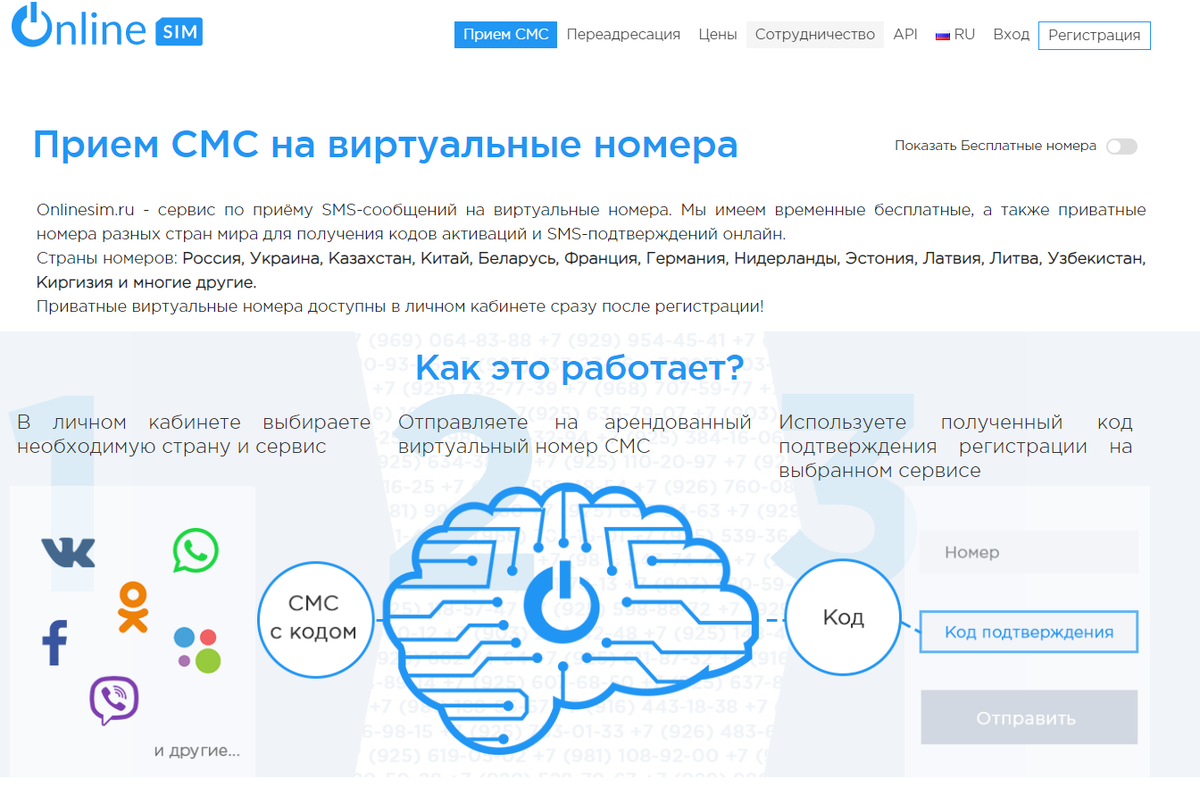Click the Odnoklassniki orange icon
The height and width of the screenshot is (787, 1200).
pyautogui.click(x=132, y=607)
